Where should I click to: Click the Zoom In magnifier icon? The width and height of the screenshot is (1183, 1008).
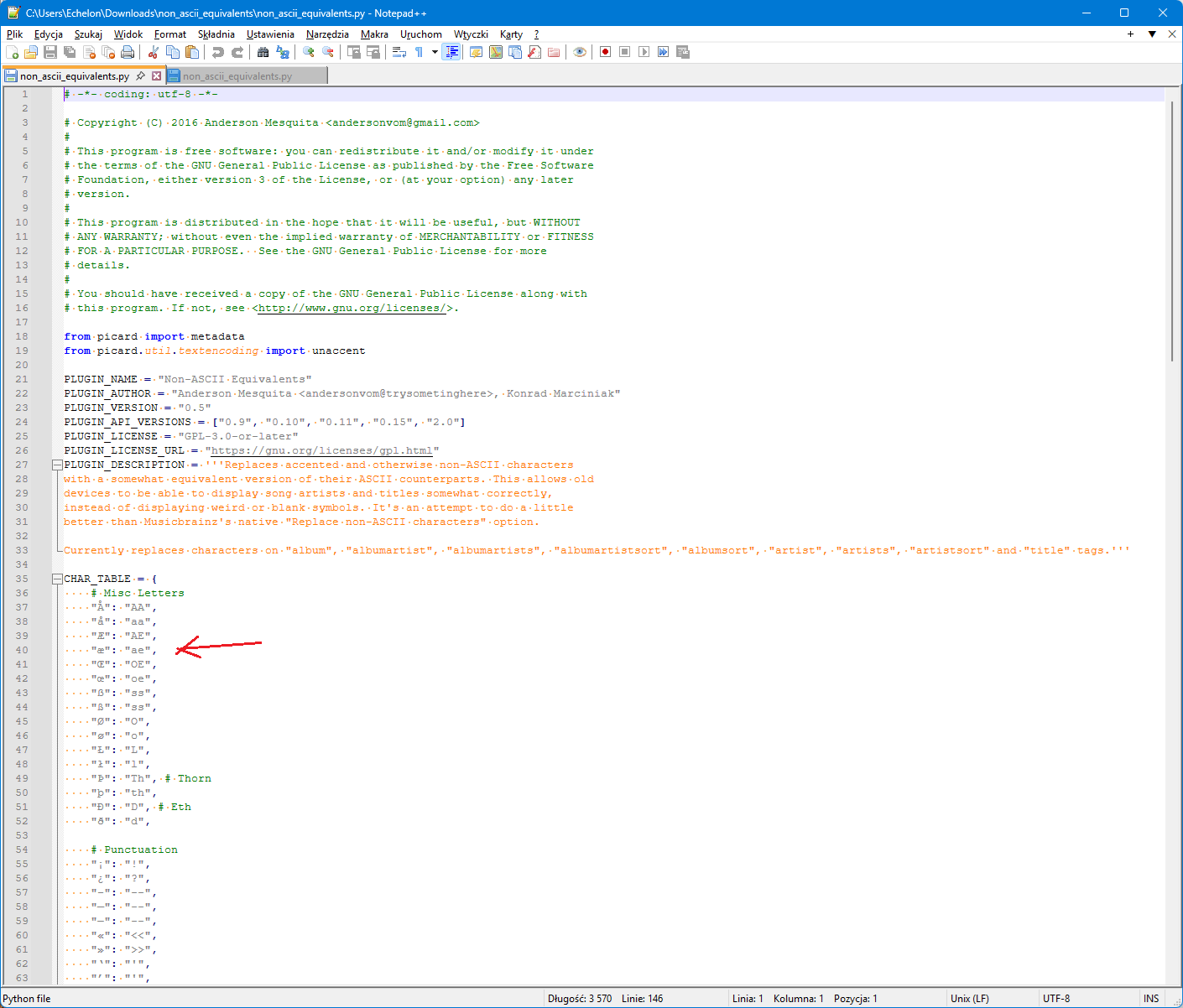(309, 52)
